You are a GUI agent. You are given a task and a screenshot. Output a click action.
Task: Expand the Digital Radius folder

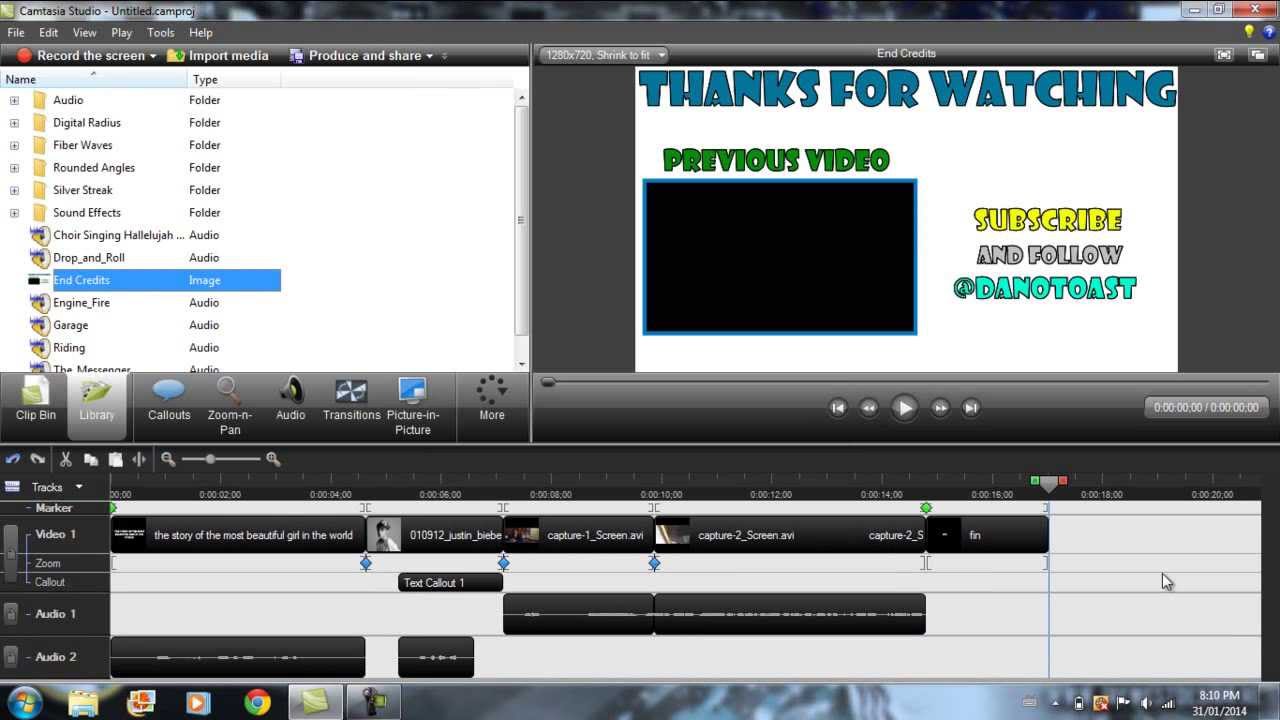14,123
